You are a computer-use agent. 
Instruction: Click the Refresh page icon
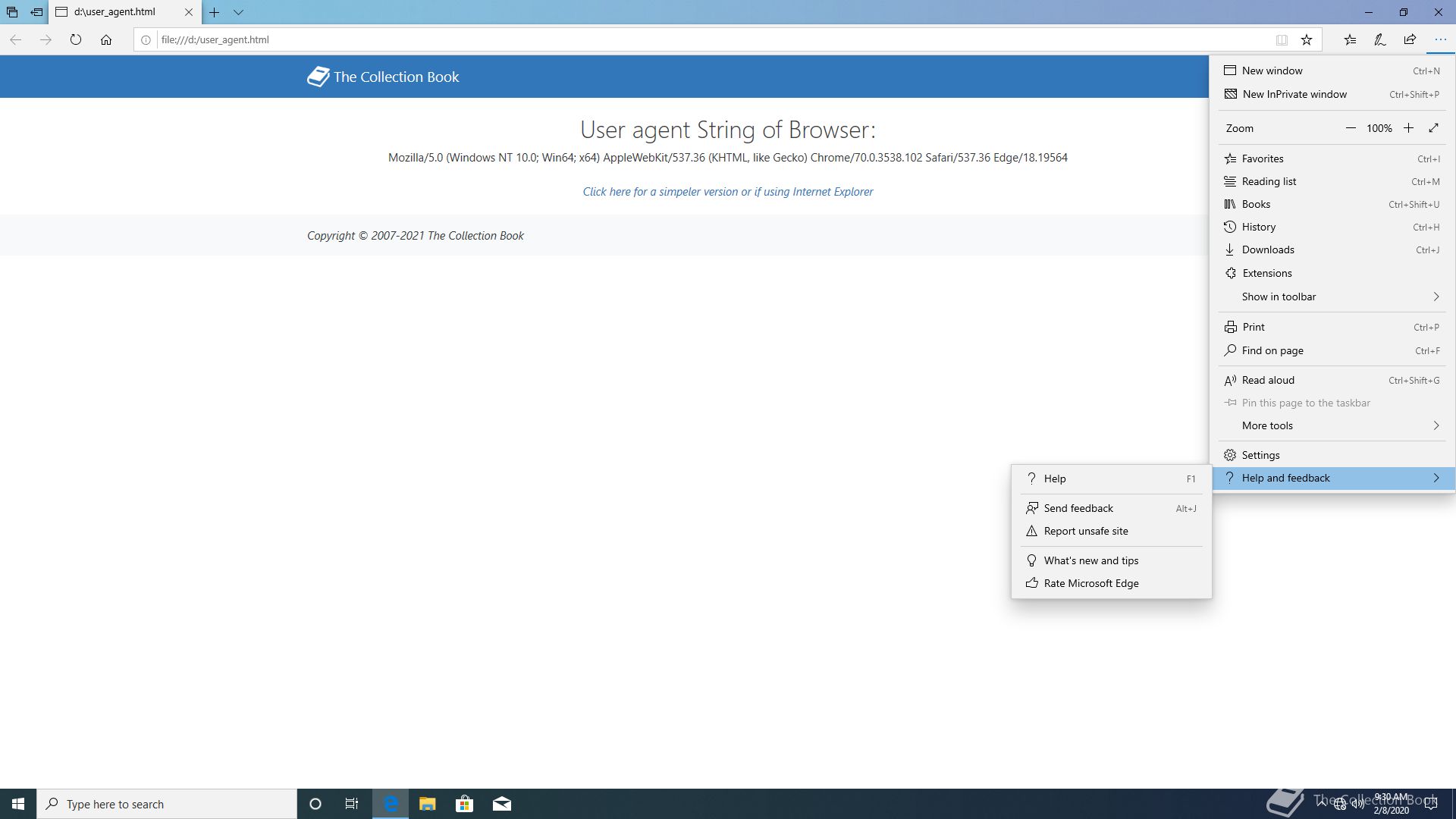(x=76, y=39)
